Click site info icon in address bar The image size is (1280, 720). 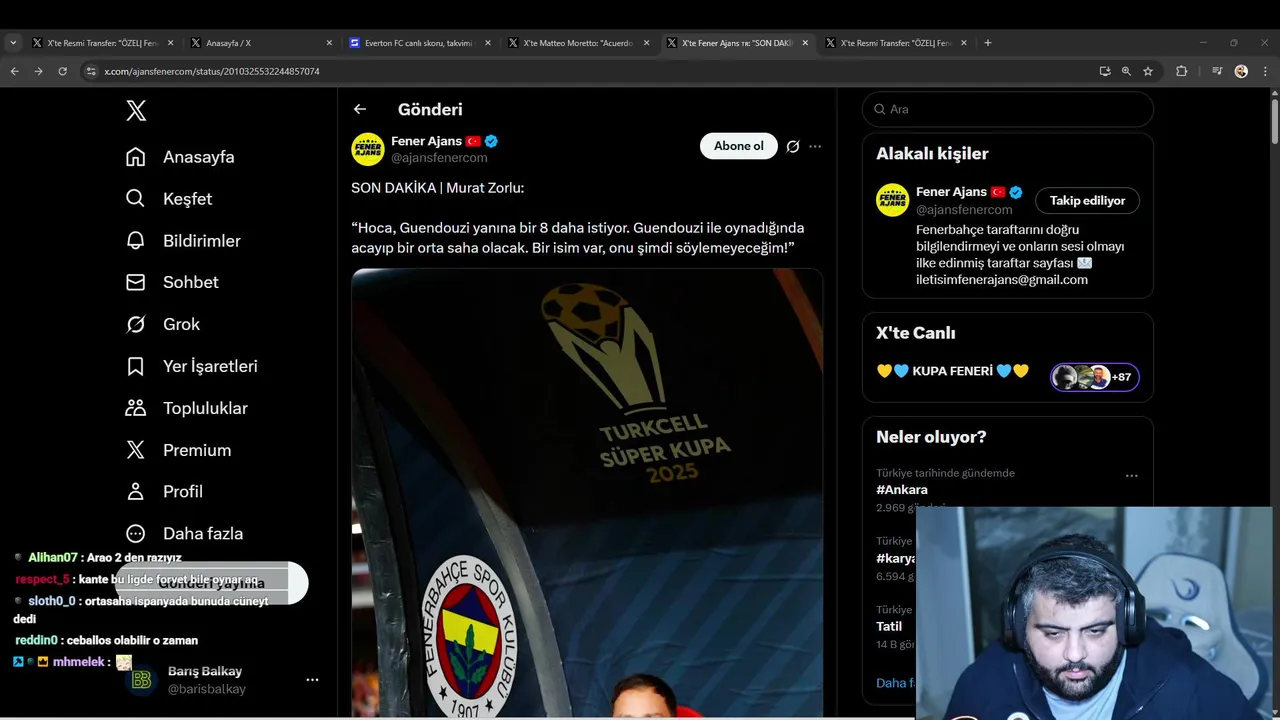pyautogui.click(x=91, y=71)
